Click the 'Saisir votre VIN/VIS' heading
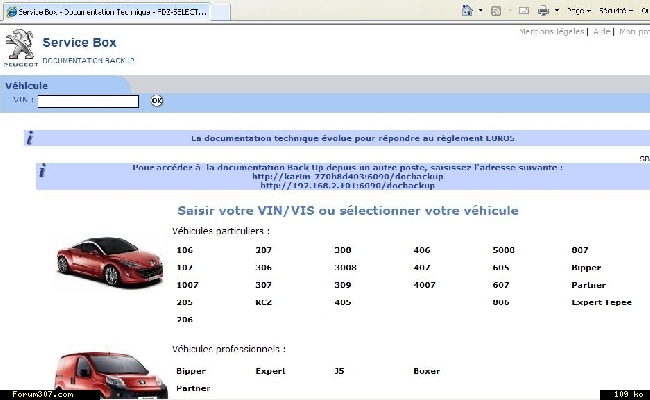Viewport: 650px width, 400px height. (x=348, y=211)
